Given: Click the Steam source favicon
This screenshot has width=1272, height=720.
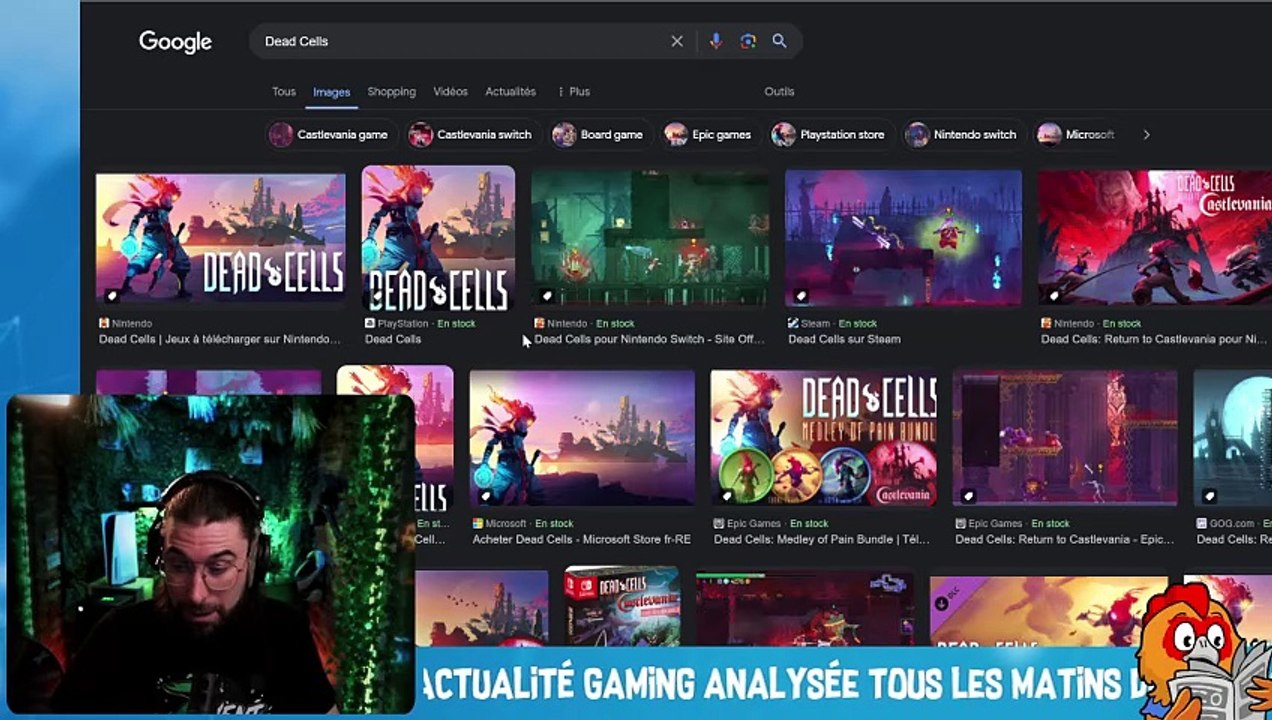Looking at the screenshot, I should (793, 323).
